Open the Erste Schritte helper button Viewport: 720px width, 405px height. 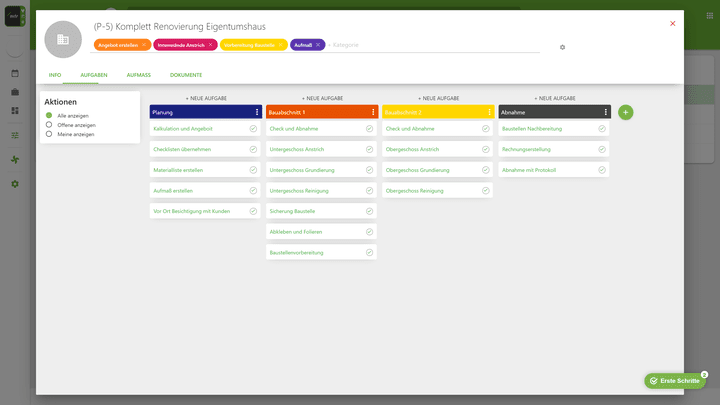click(675, 381)
